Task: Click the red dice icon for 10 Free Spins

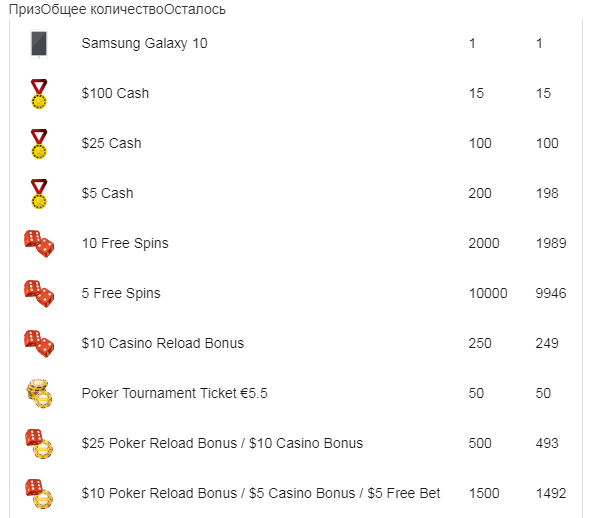Action: click(39, 244)
